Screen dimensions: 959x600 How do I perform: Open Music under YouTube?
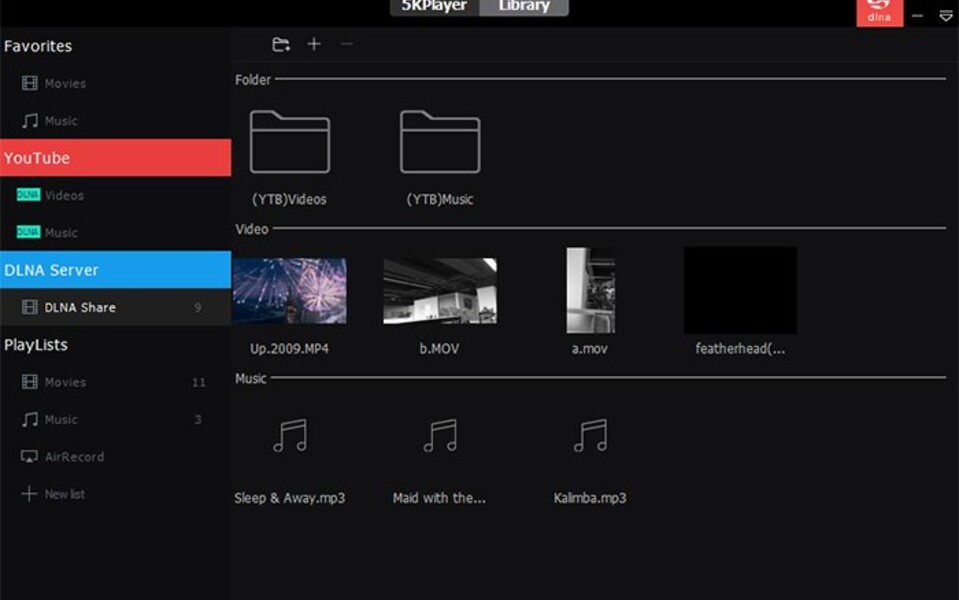coord(61,232)
